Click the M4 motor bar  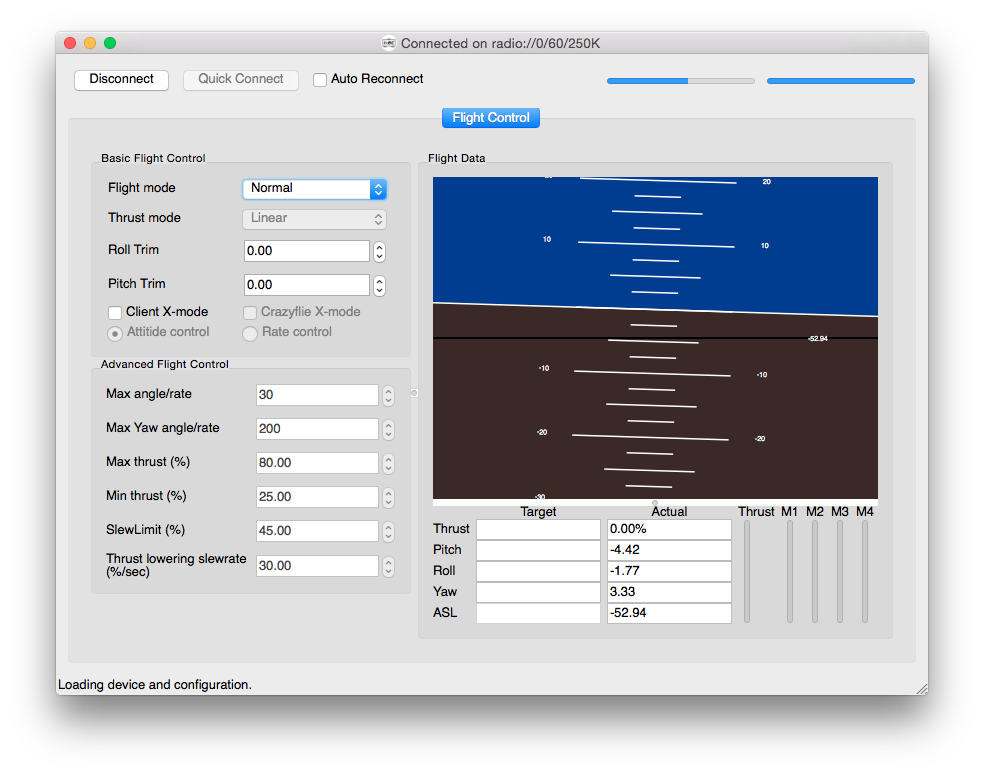[865, 572]
